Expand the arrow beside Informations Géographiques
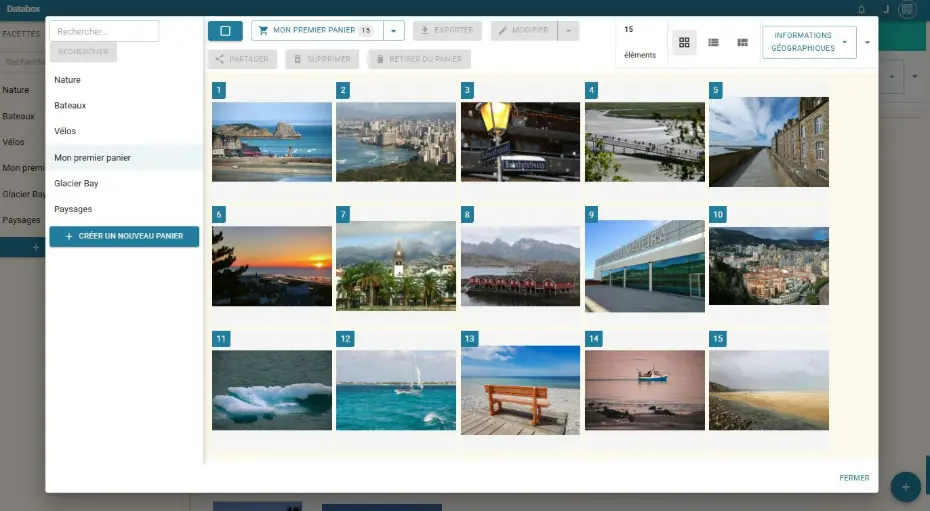 (867, 43)
